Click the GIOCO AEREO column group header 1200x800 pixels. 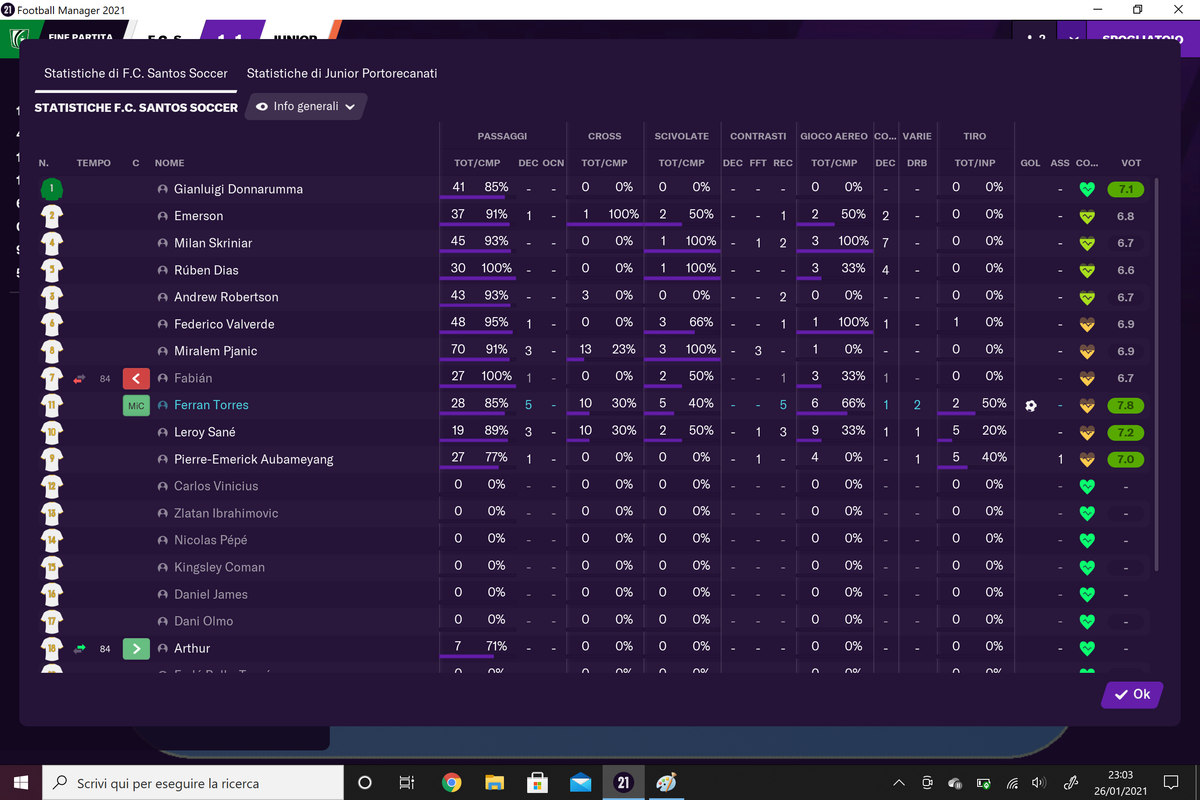click(834, 136)
